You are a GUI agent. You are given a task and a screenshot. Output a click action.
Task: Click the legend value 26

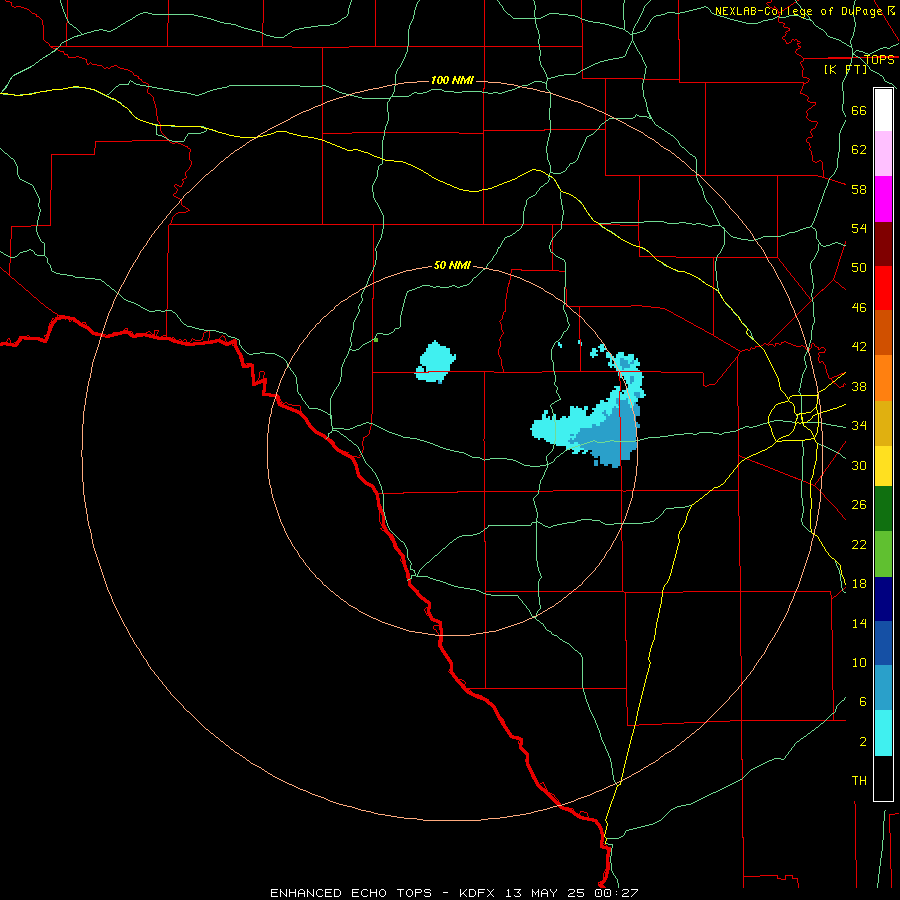point(859,505)
